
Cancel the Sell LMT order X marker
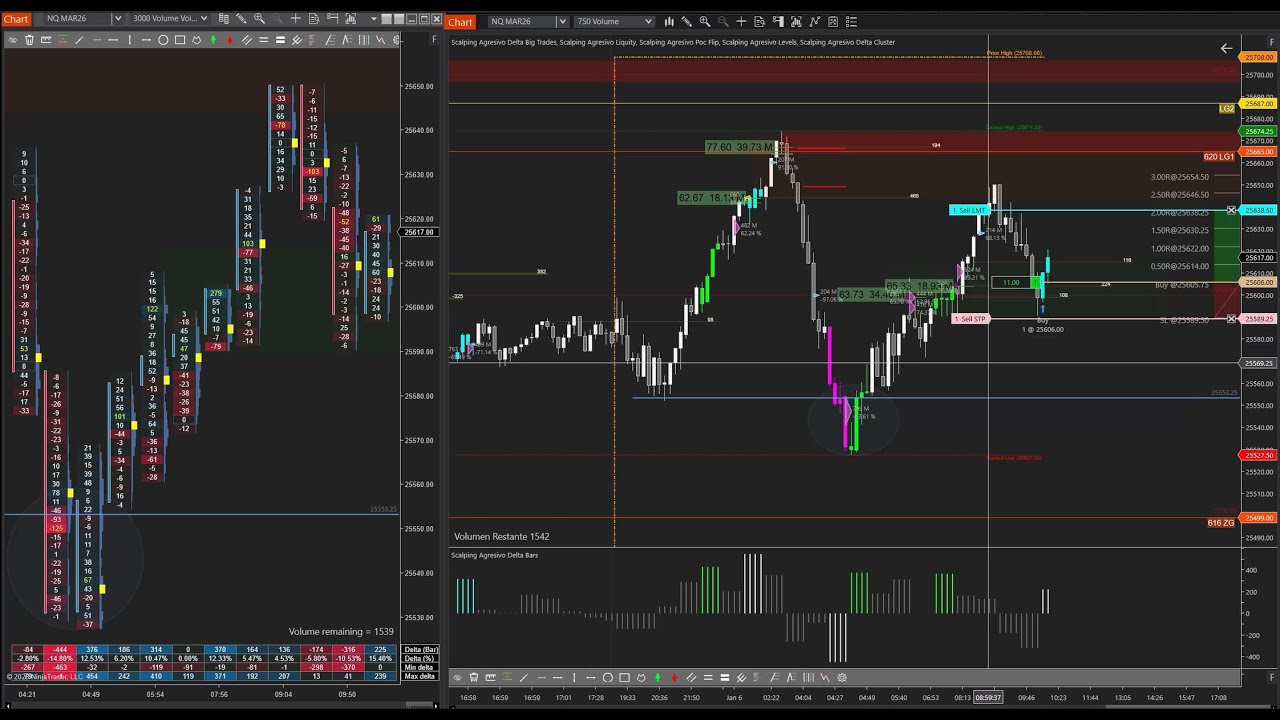[x=1232, y=210]
